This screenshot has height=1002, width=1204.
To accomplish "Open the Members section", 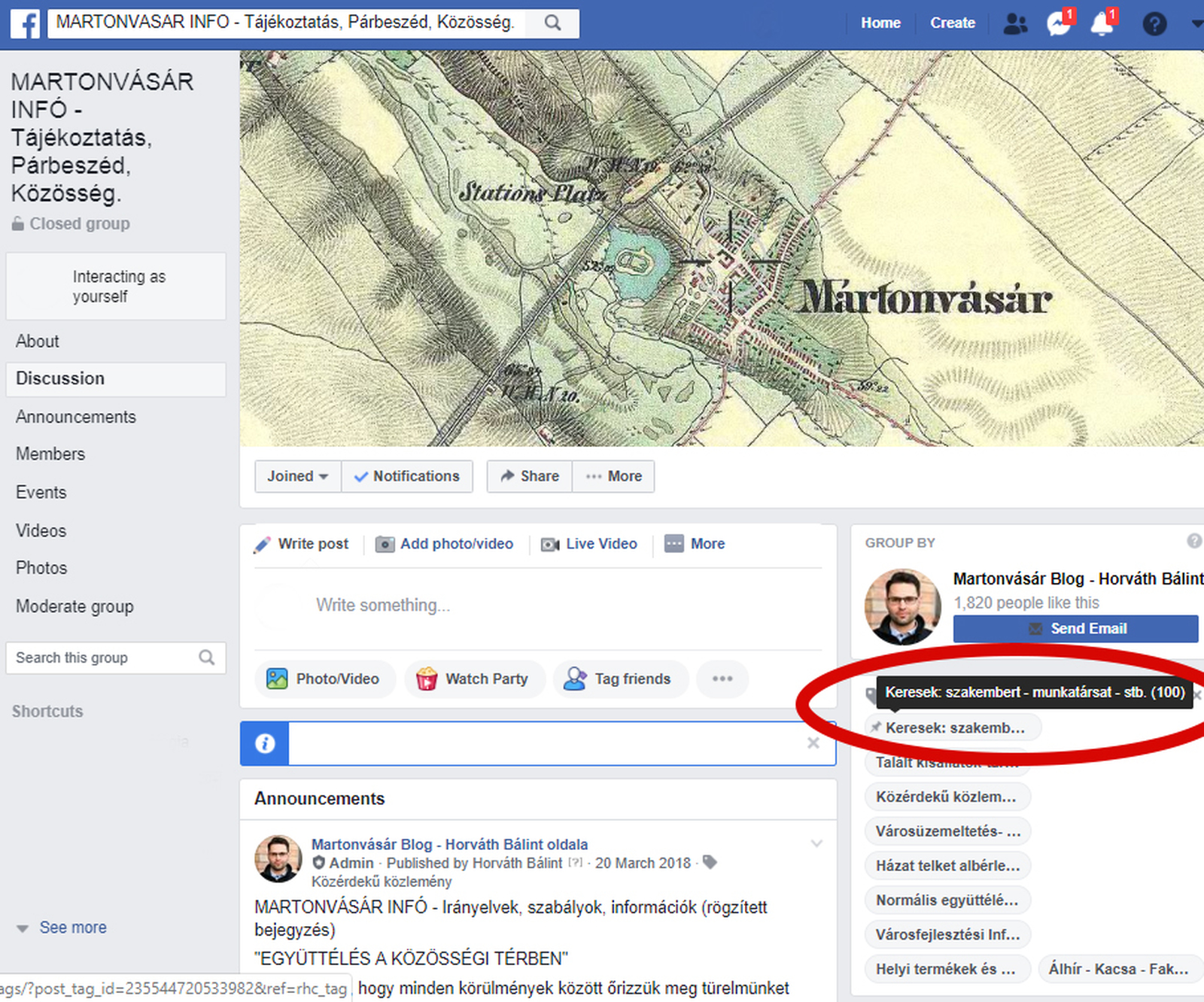I will (x=50, y=454).
